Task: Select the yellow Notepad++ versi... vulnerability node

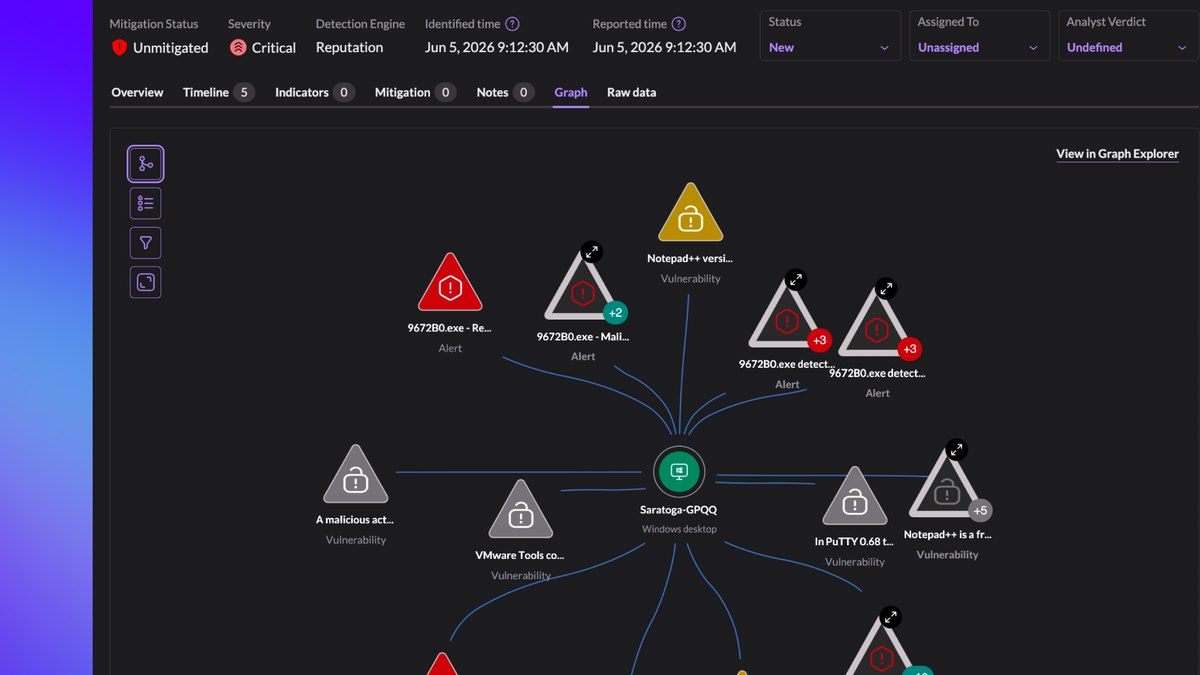Action: [691, 213]
